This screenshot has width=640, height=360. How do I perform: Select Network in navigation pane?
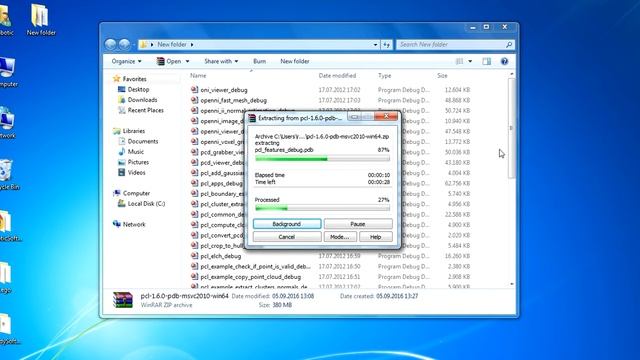[x=134, y=224]
